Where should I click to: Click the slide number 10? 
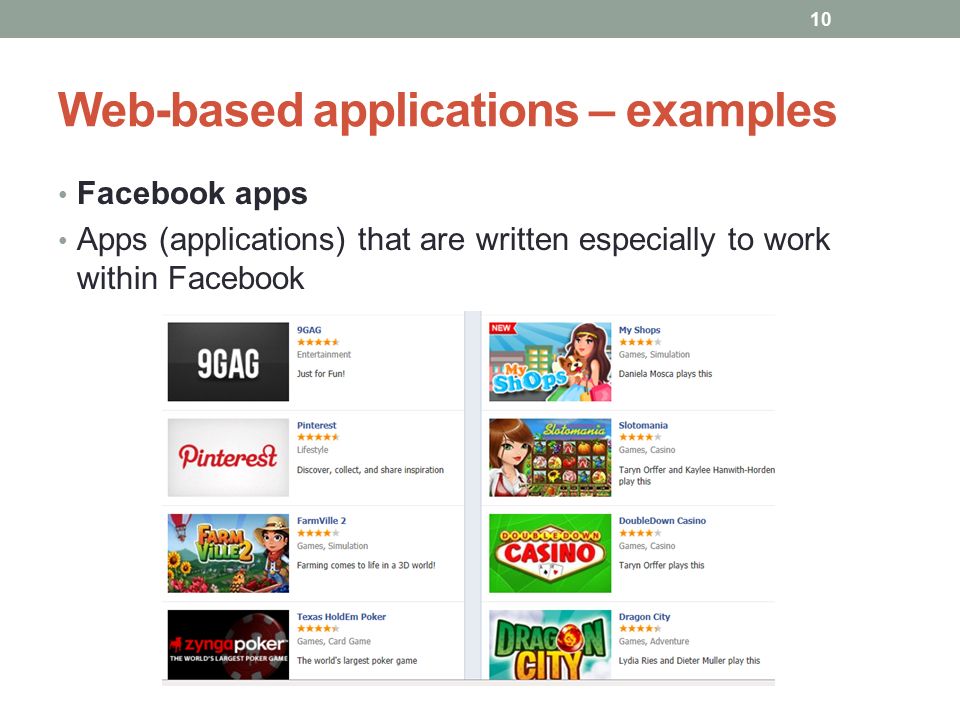[820, 20]
